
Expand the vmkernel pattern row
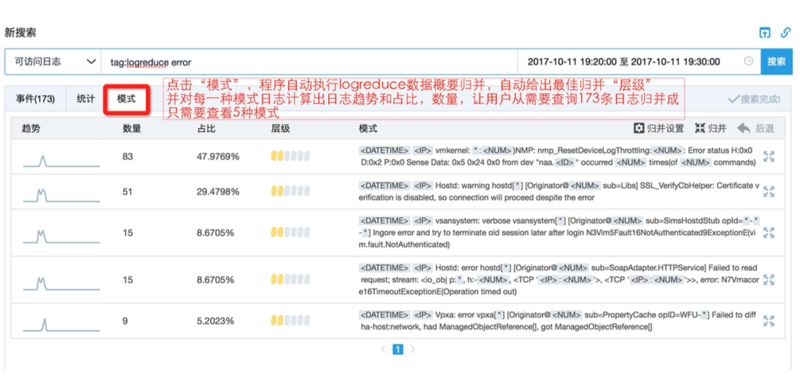coord(768,157)
